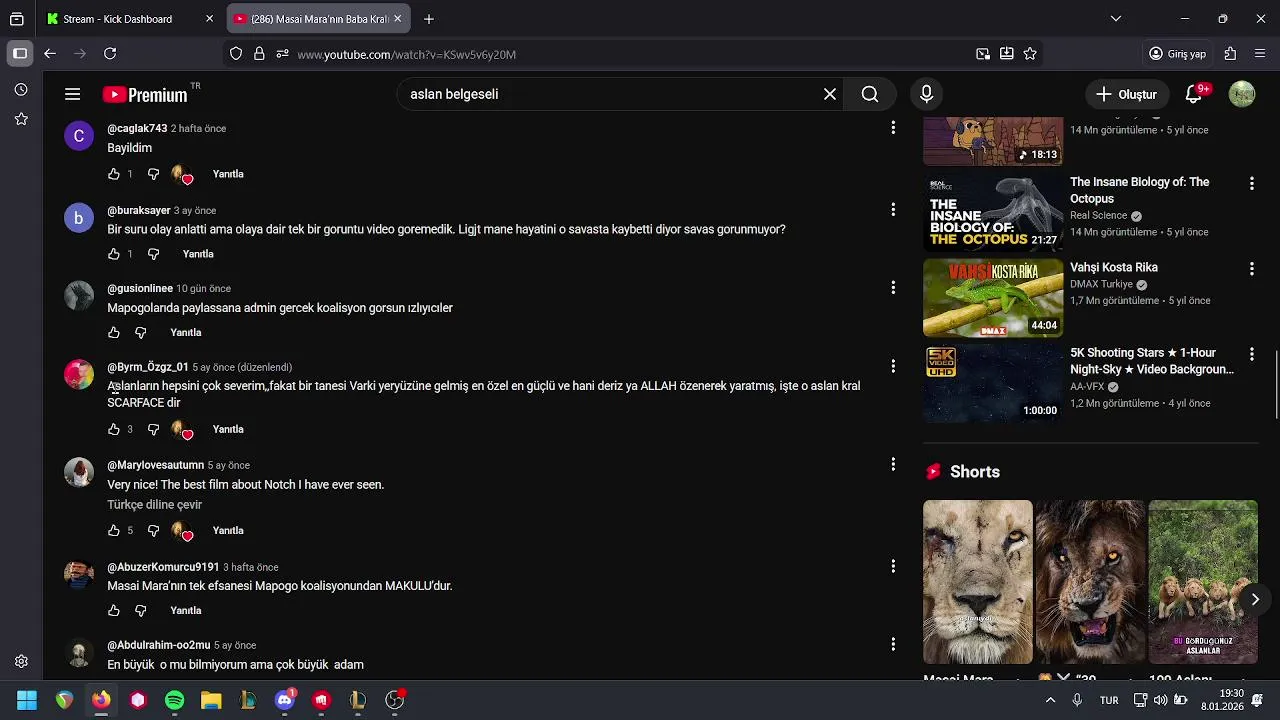The height and width of the screenshot is (720, 1280).
Task: Clear the search box text
Action: click(830, 94)
